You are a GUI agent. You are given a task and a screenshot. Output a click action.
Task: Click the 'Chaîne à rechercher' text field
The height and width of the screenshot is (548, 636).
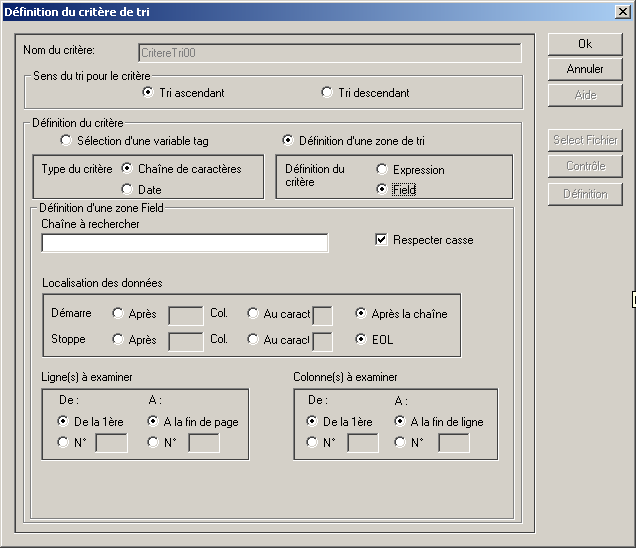click(185, 243)
